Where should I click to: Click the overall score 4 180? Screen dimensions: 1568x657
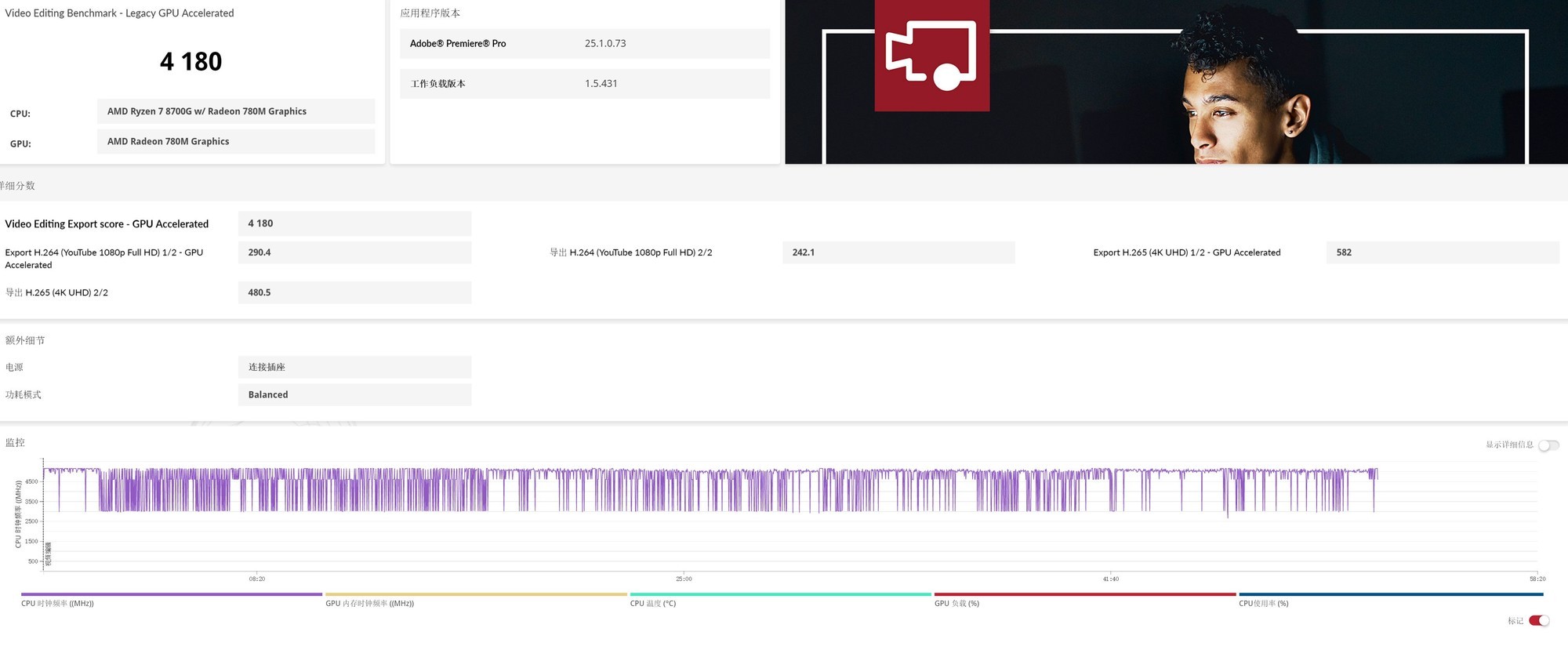pyautogui.click(x=191, y=62)
